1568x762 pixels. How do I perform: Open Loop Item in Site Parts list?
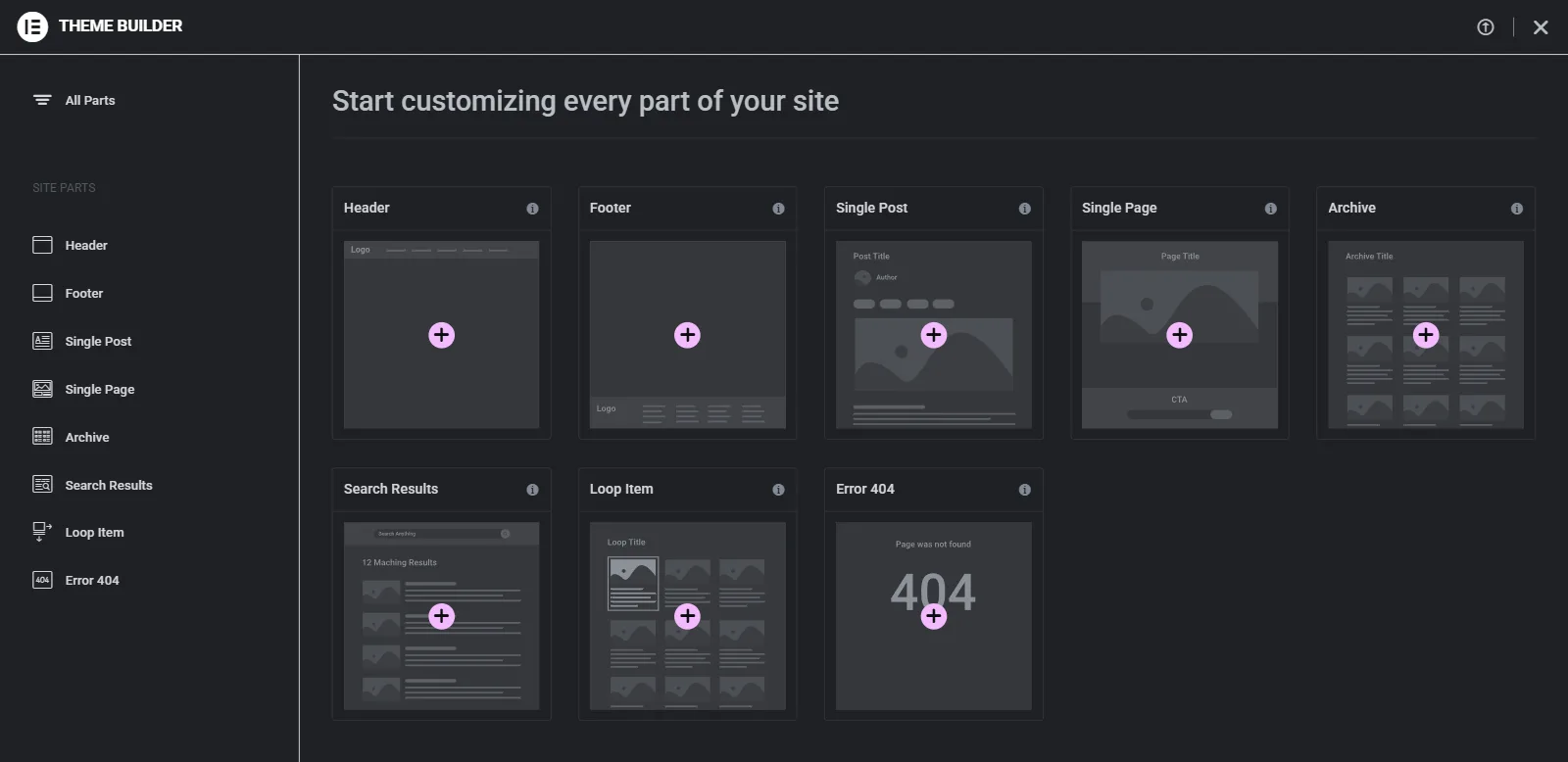(x=95, y=532)
